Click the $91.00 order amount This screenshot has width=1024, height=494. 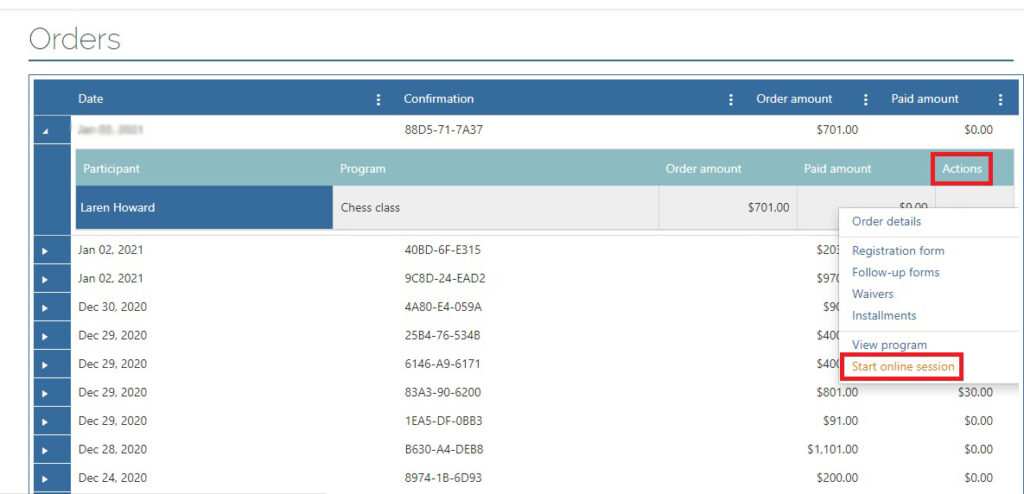840,421
